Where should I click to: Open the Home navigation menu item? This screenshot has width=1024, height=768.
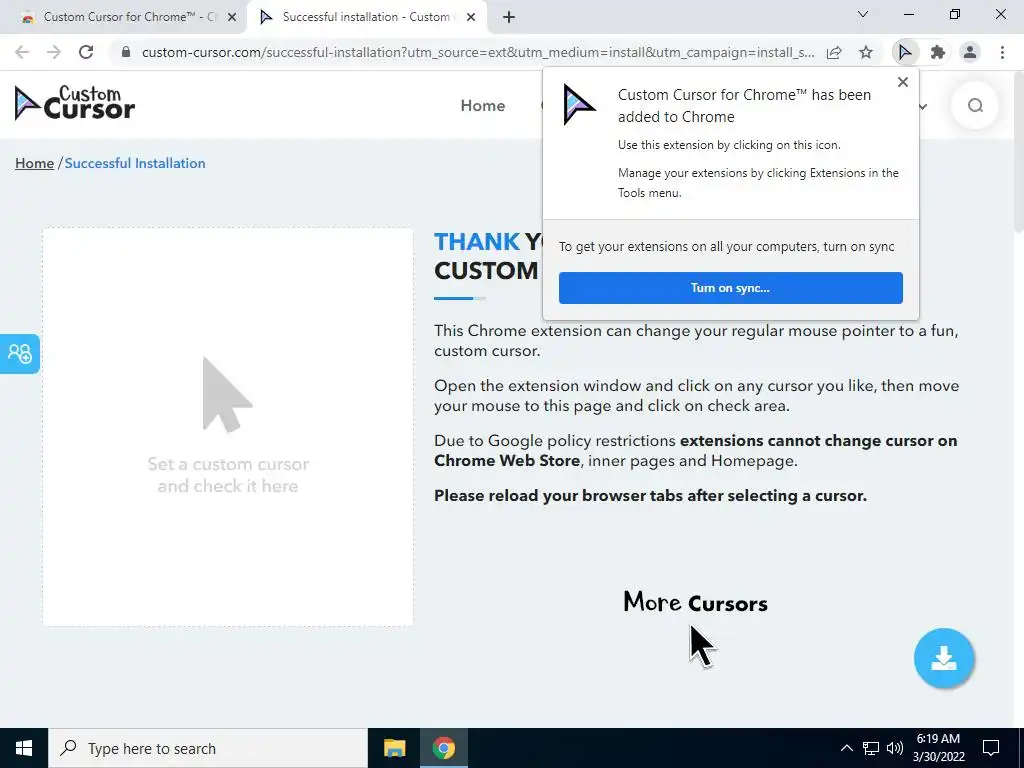[483, 106]
